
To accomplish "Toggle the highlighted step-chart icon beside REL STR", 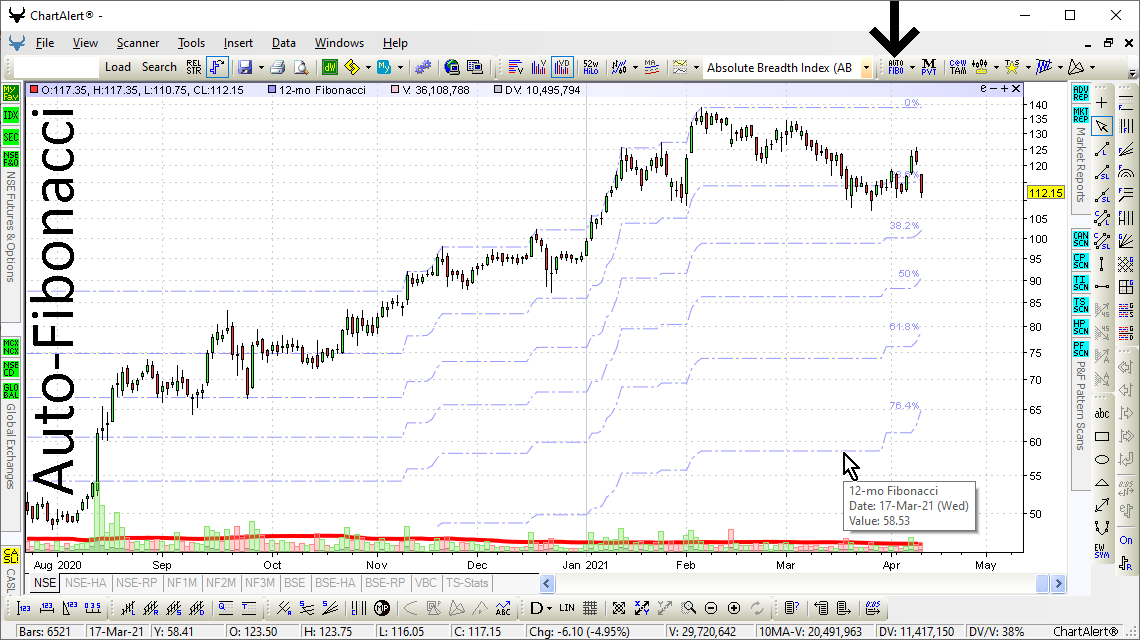I will (x=217, y=68).
